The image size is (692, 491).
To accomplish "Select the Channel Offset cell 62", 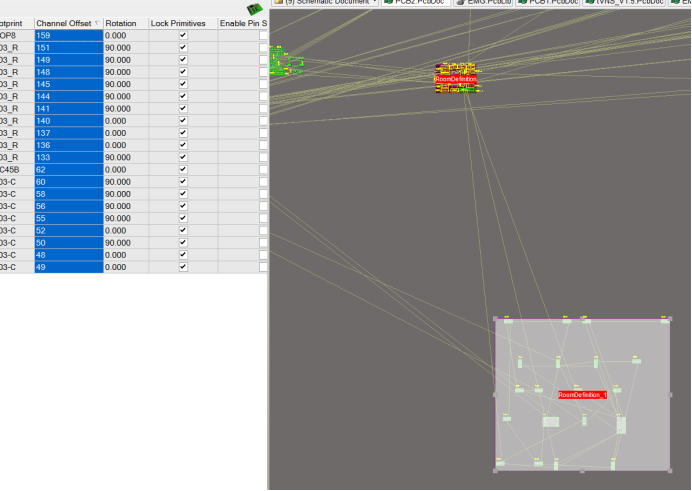I will pyautogui.click(x=69, y=169).
